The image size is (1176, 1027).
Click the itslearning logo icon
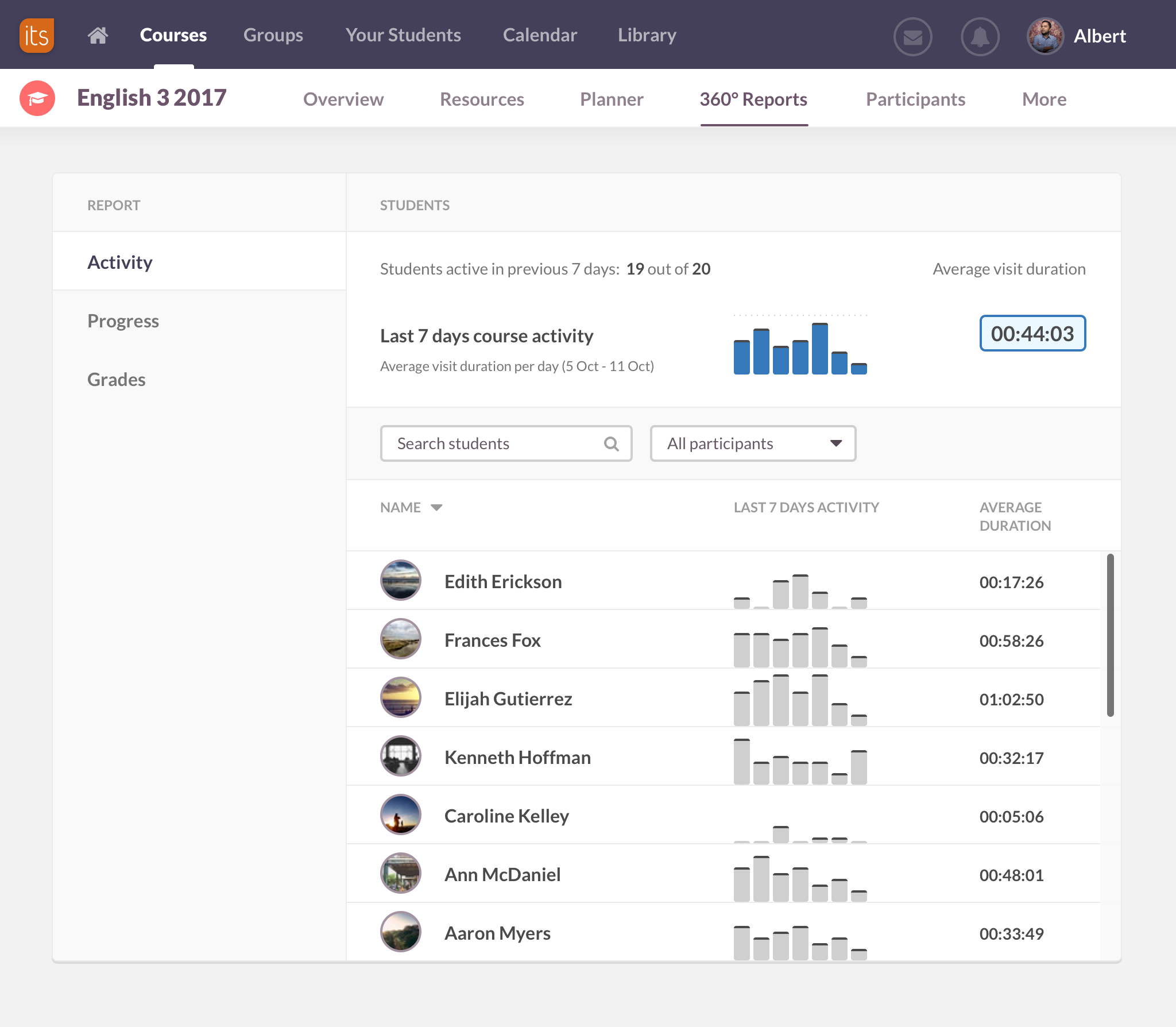[x=37, y=36]
